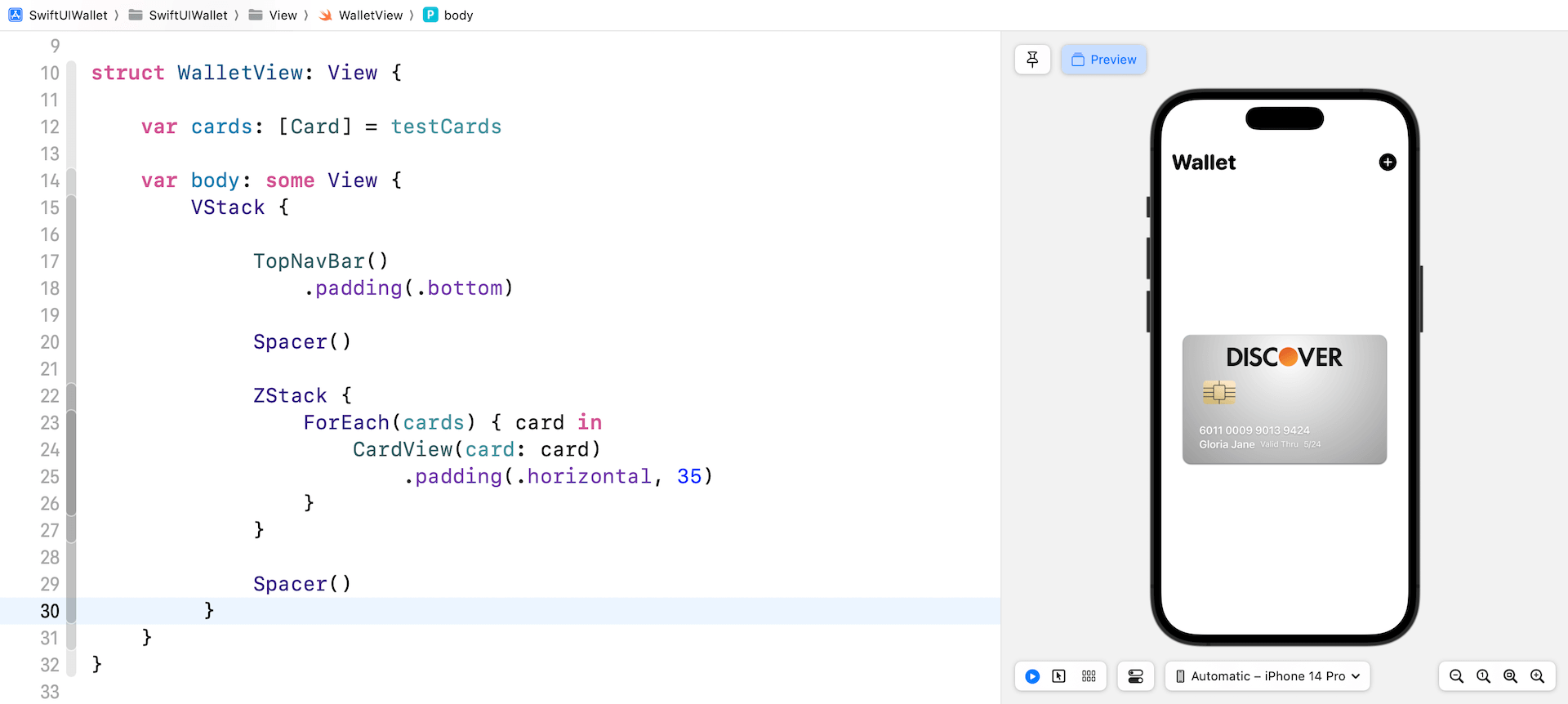
Task: Click 'TopNavBar()' call
Action: 321,261
